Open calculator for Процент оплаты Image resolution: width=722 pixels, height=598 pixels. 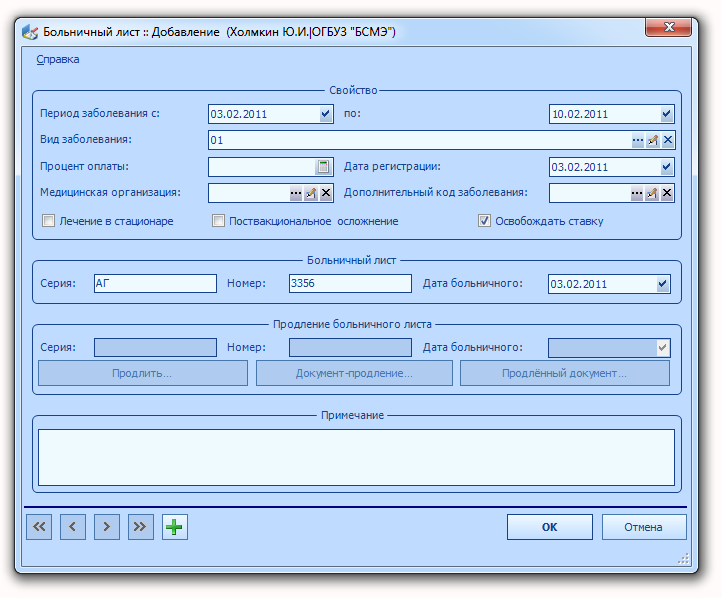(x=323, y=167)
